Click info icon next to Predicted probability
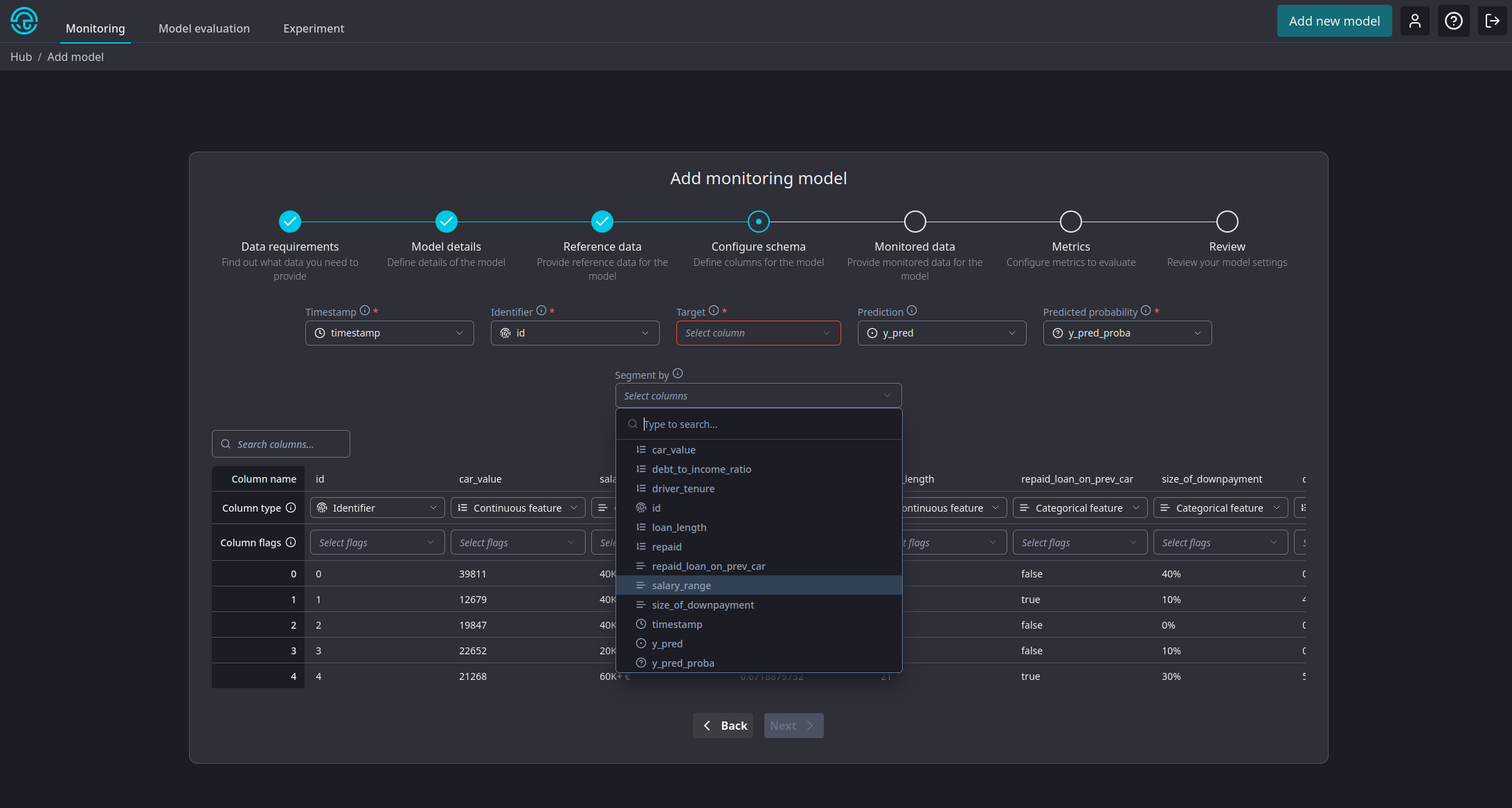1512x808 pixels. (x=1146, y=311)
